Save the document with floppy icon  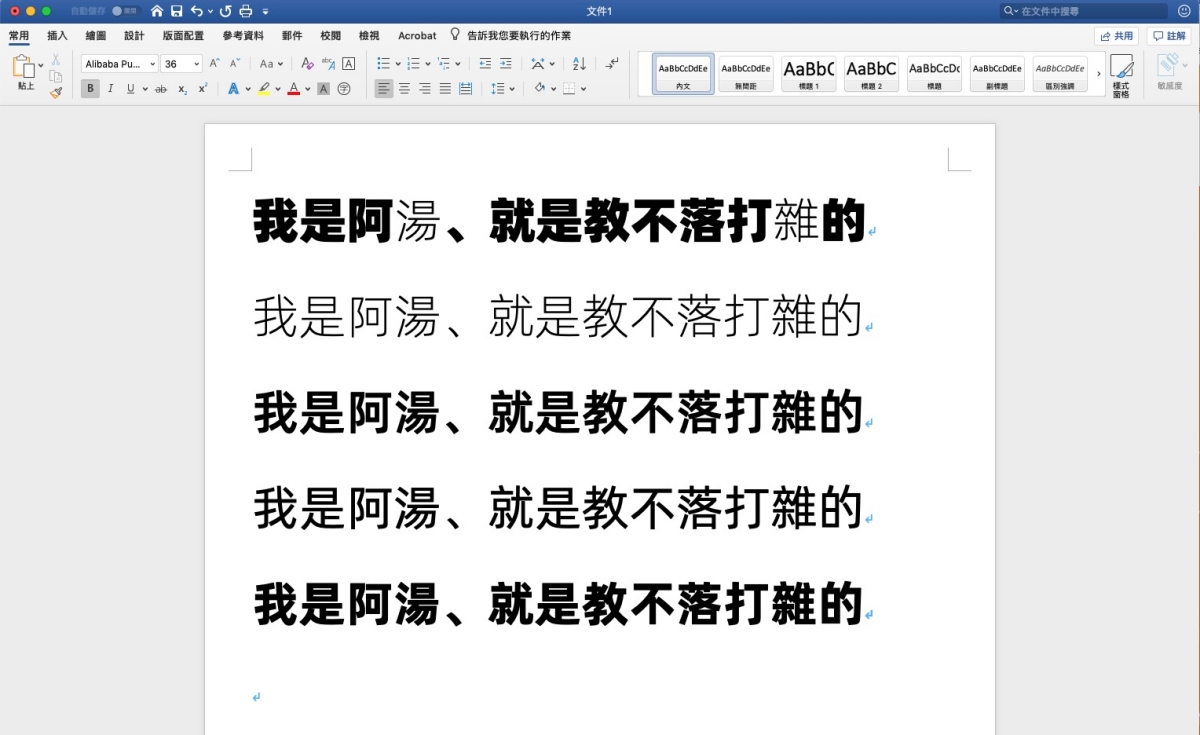tap(176, 11)
